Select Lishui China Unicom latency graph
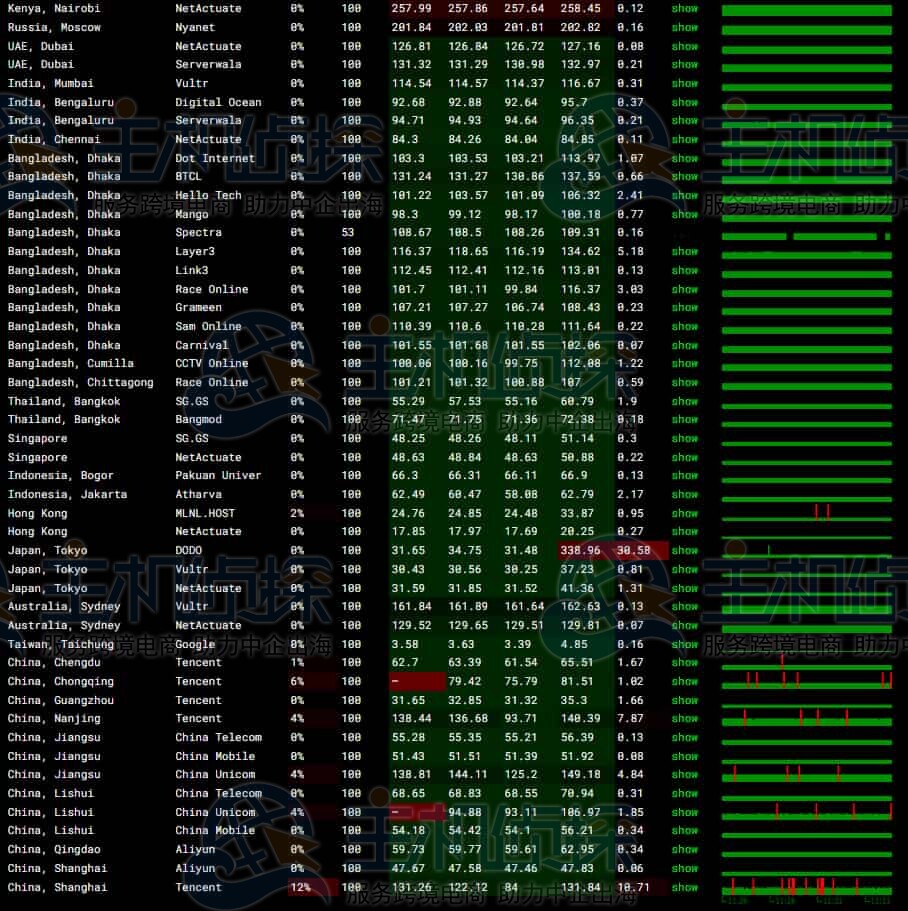Image resolution: width=908 pixels, height=911 pixels. pos(807,812)
